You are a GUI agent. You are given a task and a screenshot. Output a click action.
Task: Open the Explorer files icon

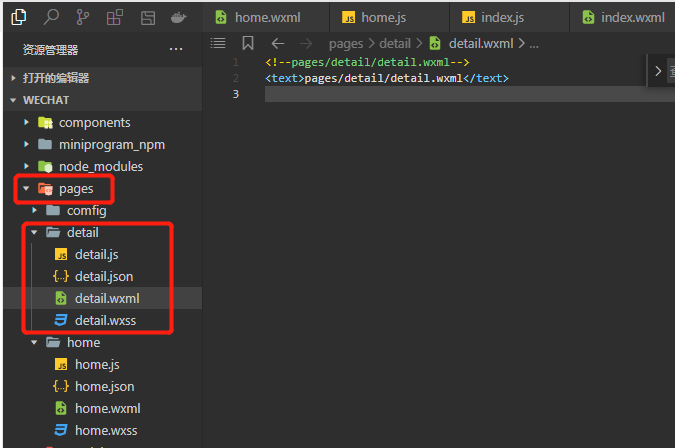20,17
